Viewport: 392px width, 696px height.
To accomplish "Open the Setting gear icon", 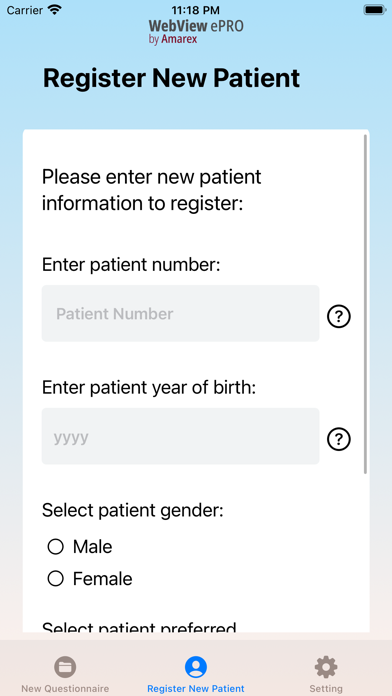I will click(x=326, y=667).
